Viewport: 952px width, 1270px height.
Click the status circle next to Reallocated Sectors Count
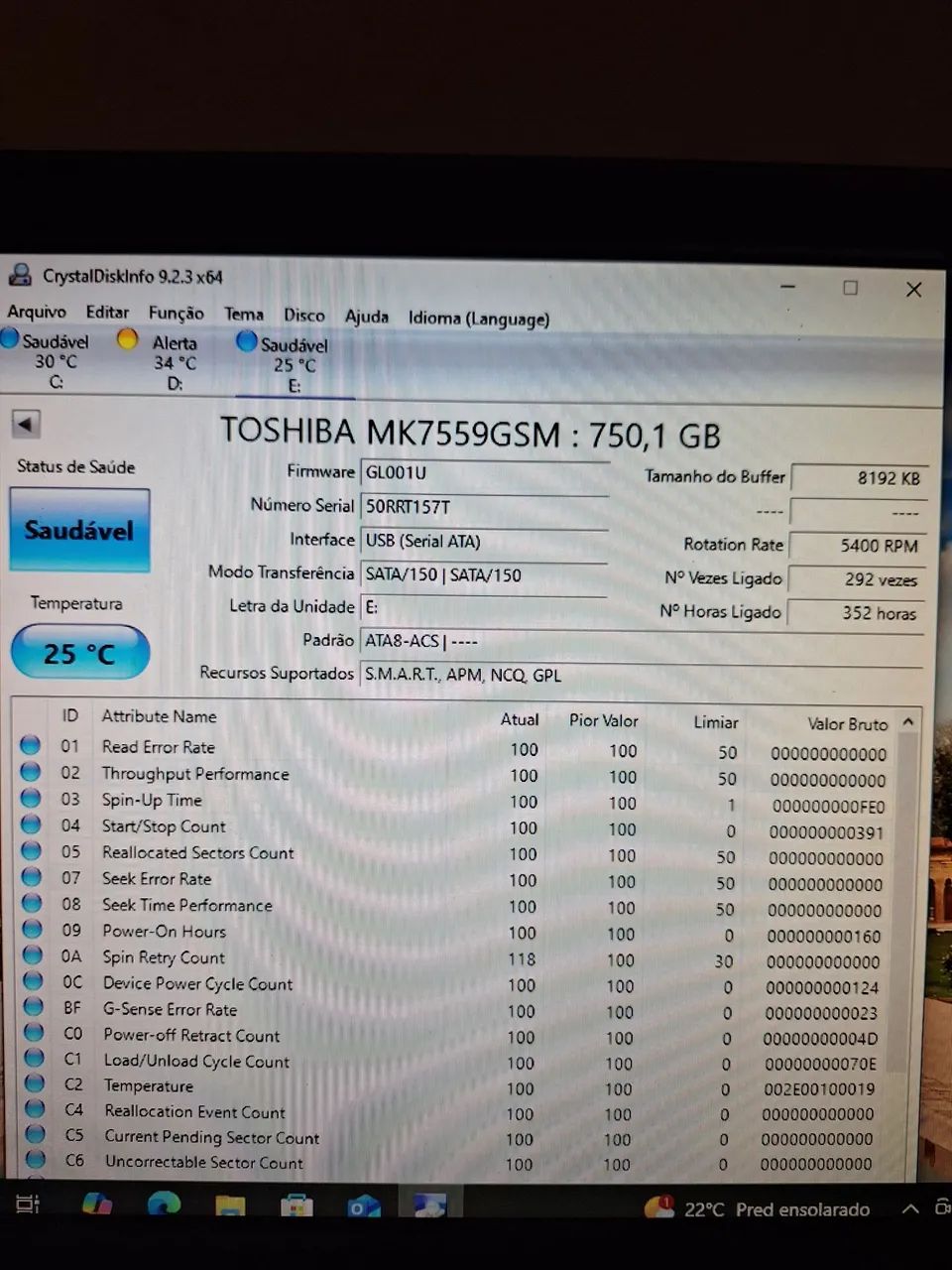pos(30,850)
